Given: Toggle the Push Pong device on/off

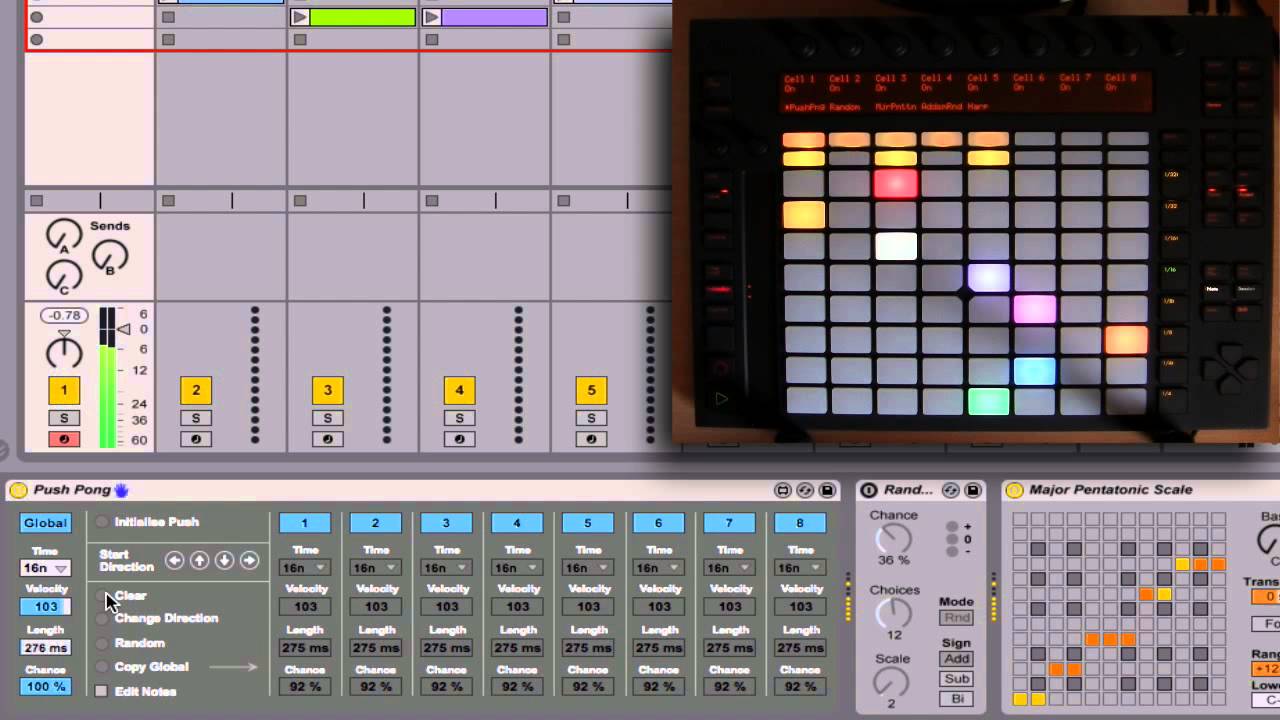Looking at the screenshot, I should pyautogui.click(x=18, y=490).
